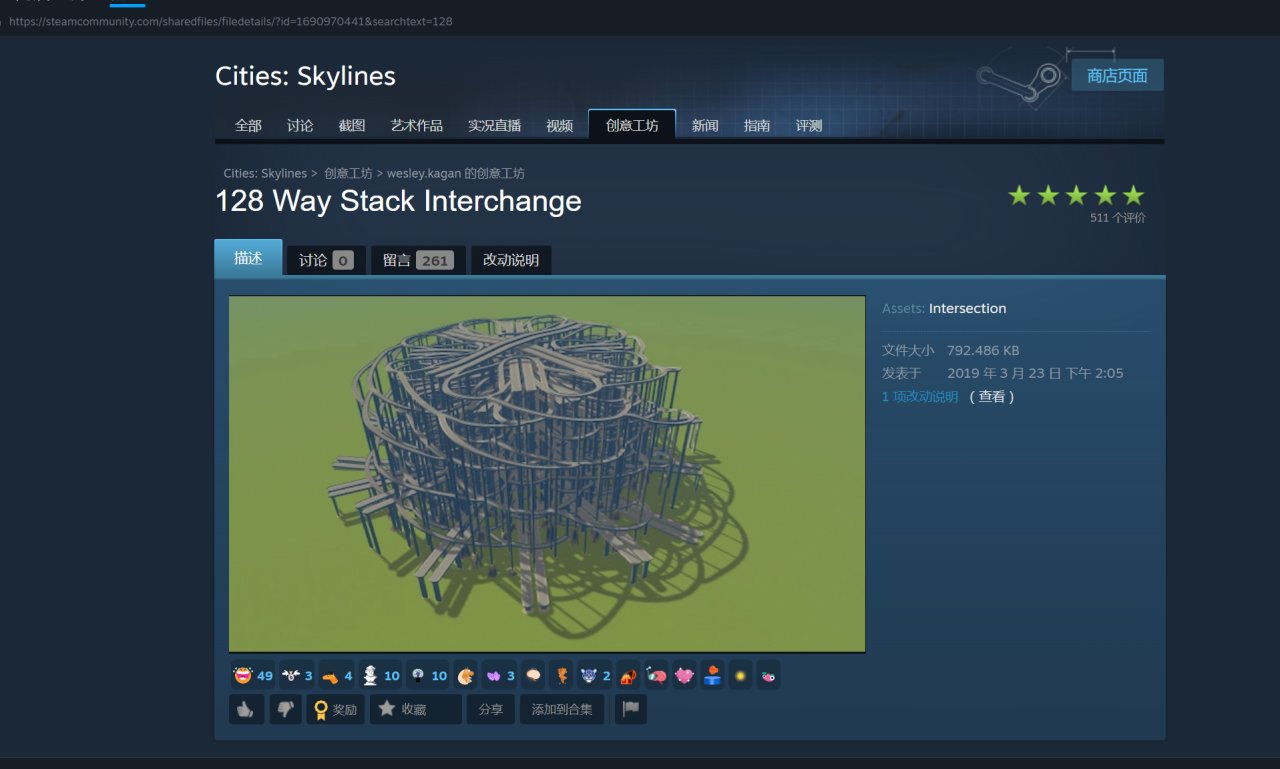The width and height of the screenshot is (1280, 769).
Task: Open wesley.kagan 的创意工坊 breadcrumb link
Action: coord(456,174)
